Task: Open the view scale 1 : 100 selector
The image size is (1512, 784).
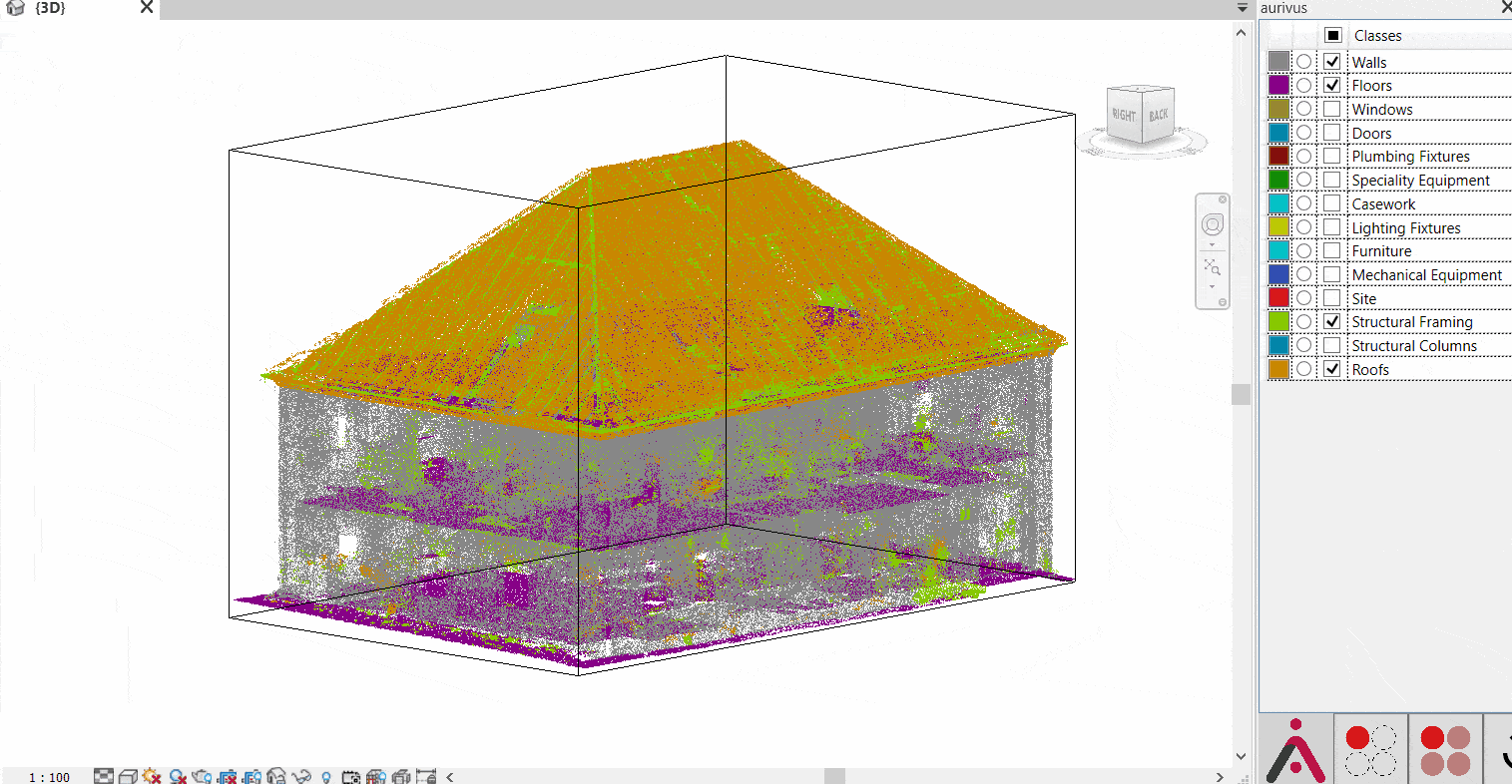Action: click(x=49, y=777)
